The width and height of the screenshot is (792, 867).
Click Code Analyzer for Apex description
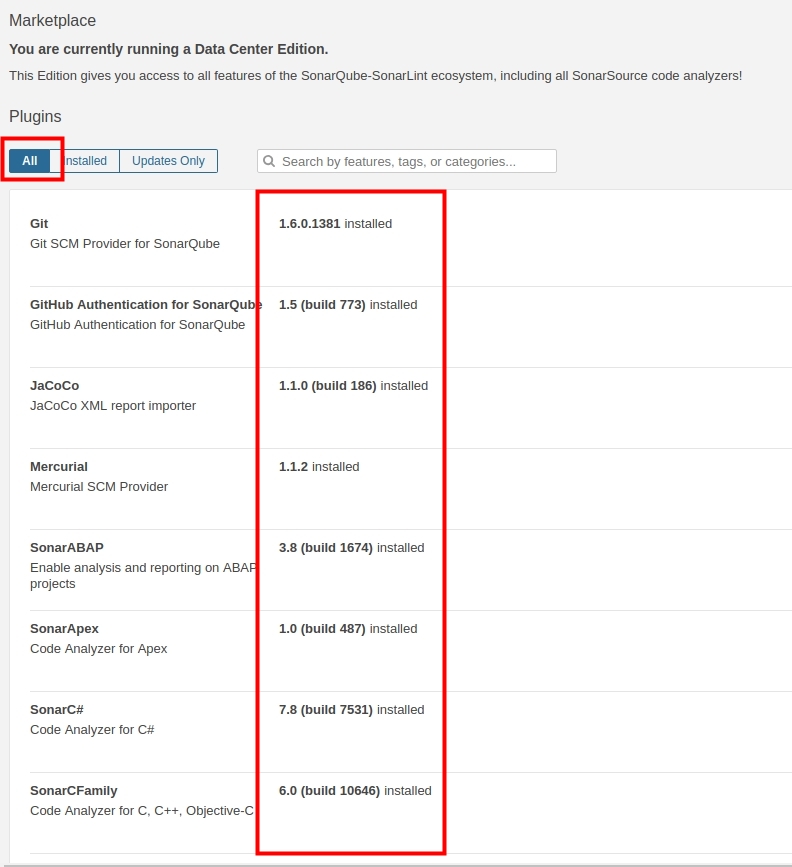pos(98,649)
